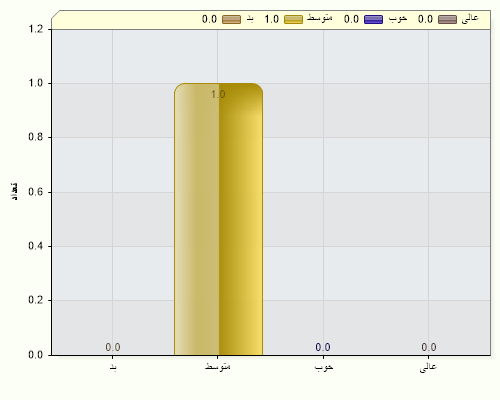
Task: Click the تعداد y-axis title
Action: tap(14, 191)
